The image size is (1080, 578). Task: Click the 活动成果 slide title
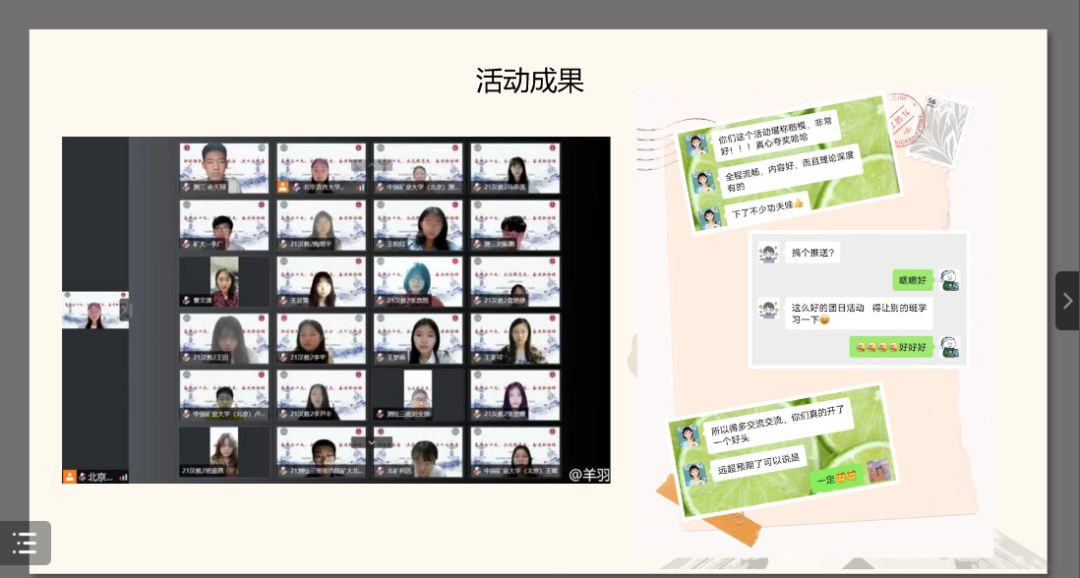coord(529,81)
